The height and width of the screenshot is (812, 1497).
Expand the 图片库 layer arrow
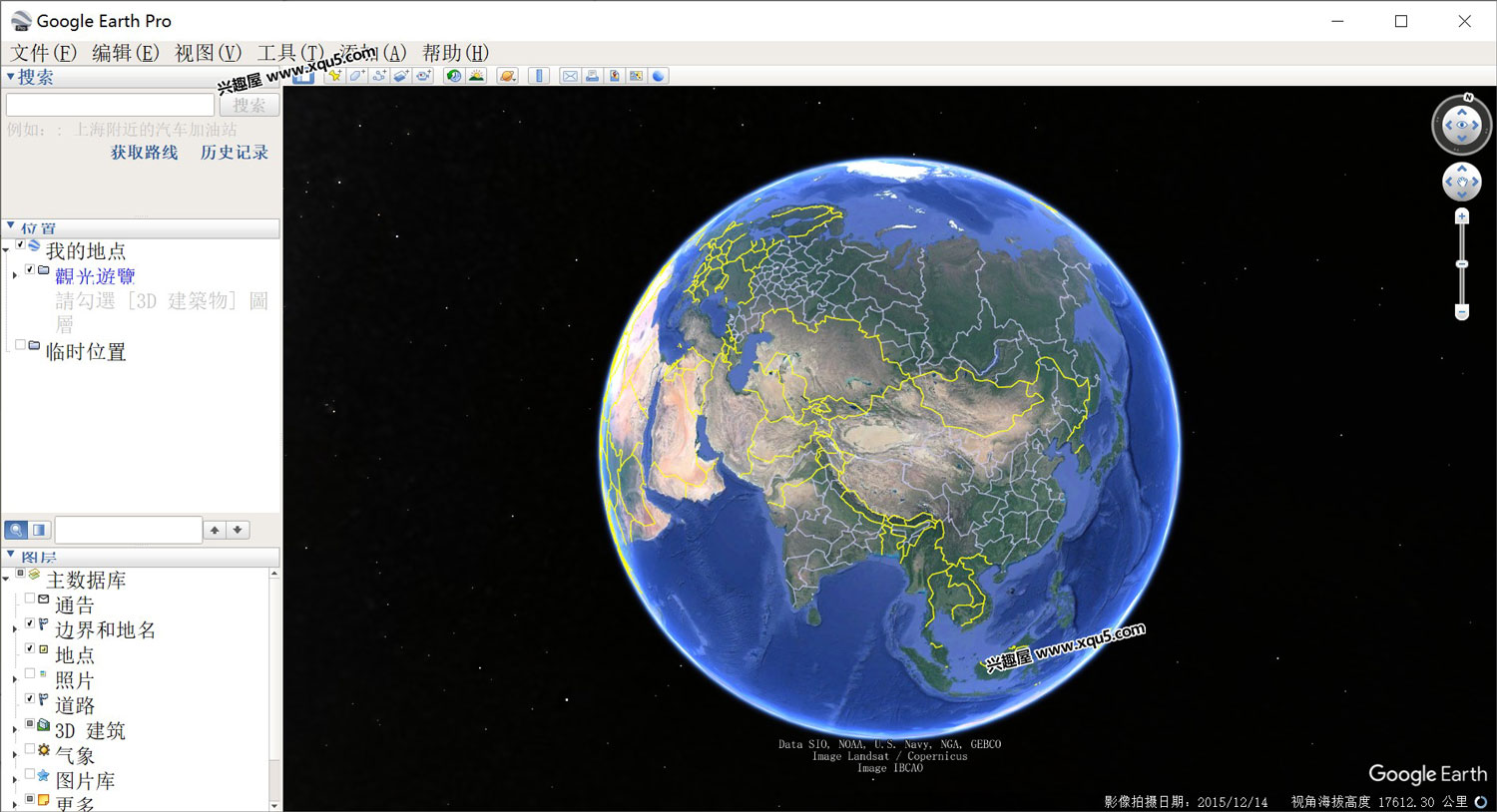pos(14,780)
